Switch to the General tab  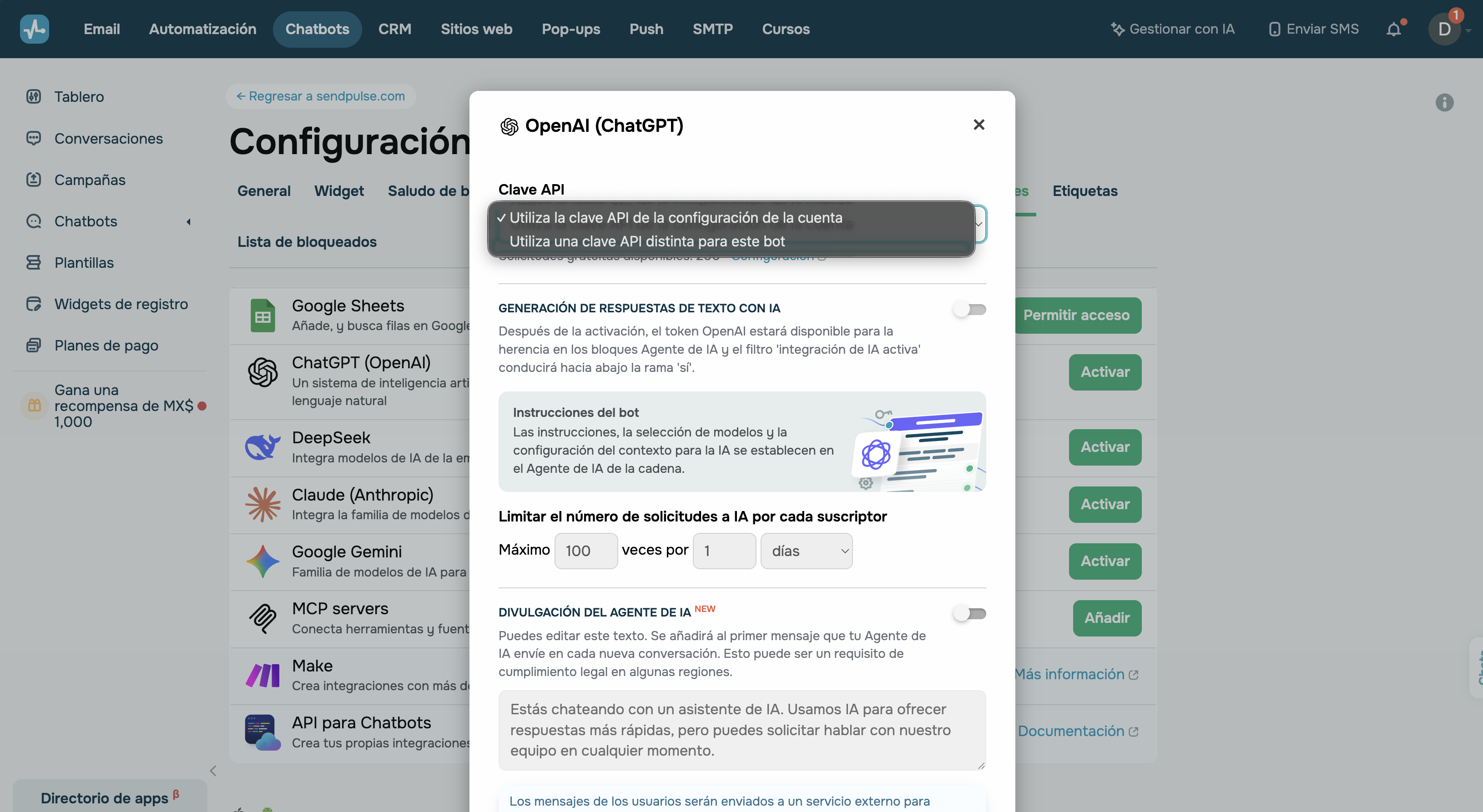coord(264,190)
